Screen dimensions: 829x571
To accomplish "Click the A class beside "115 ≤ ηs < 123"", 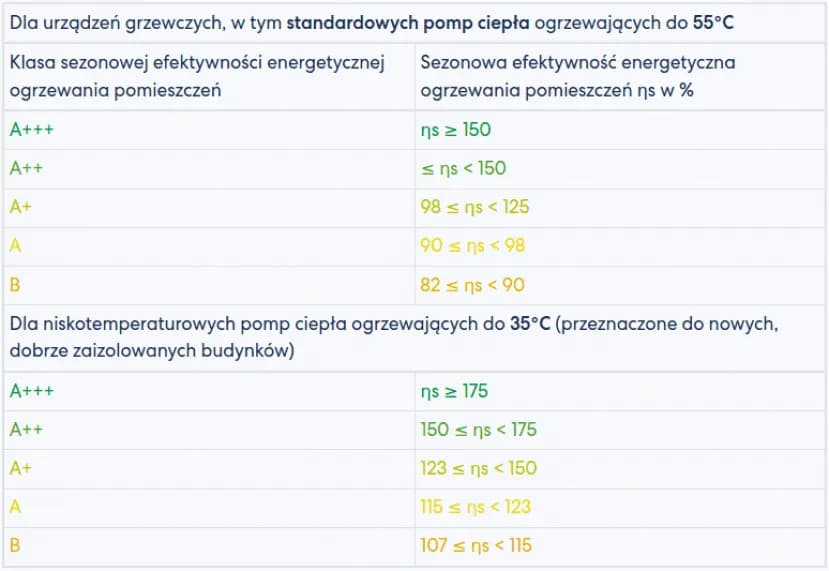I will (15, 507).
